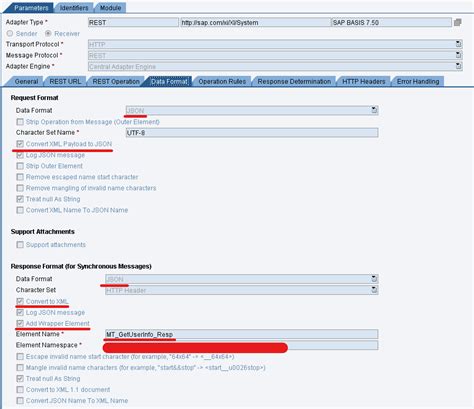Enable Strip Outer Element checkbox
This screenshot has width=474, height=409.
pyautogui.click(x=20, y=166)
